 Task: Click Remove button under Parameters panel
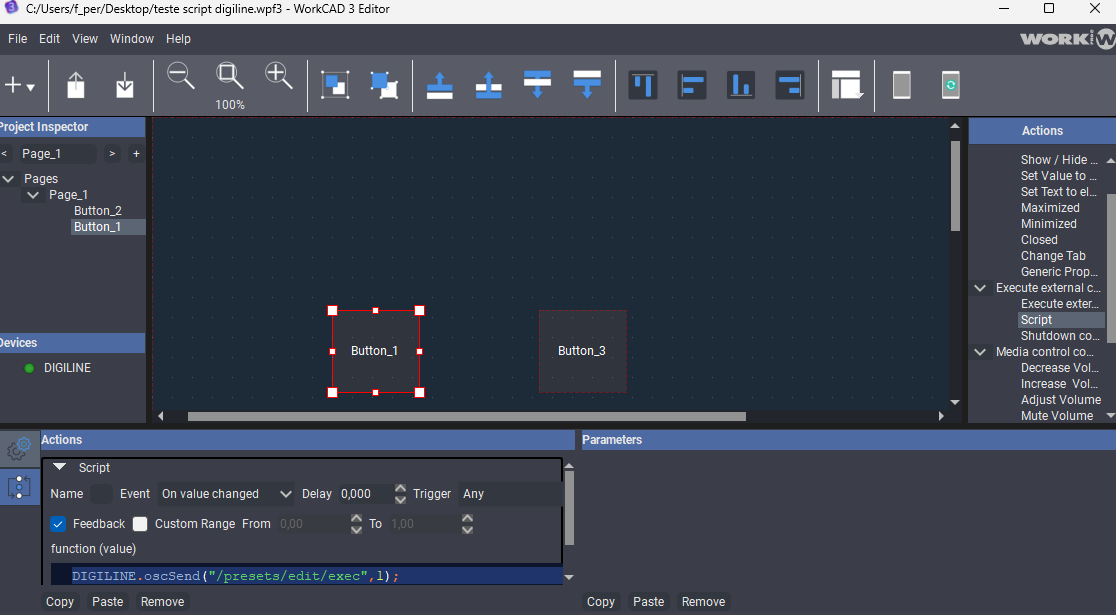[x=703, y=601]
